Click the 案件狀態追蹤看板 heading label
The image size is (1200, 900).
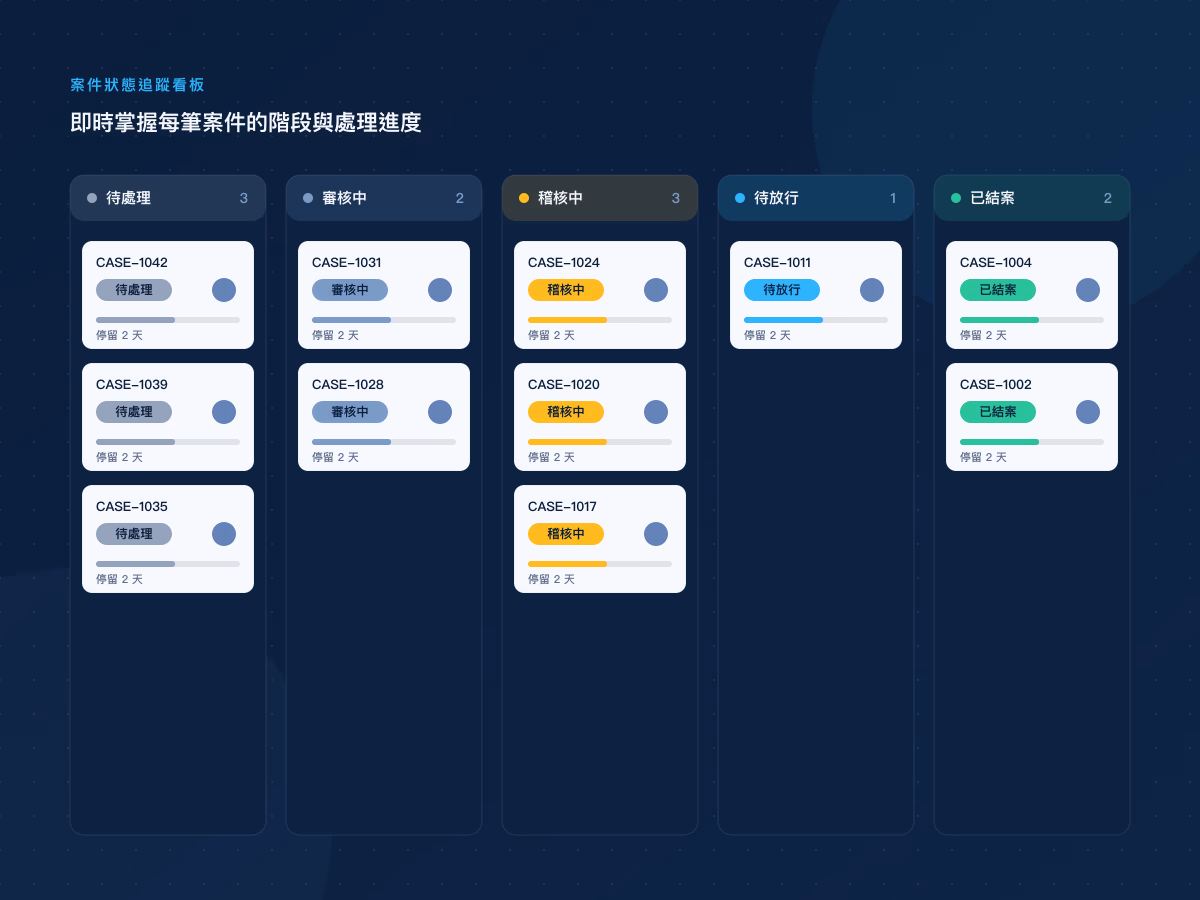(x=138, y=85)
